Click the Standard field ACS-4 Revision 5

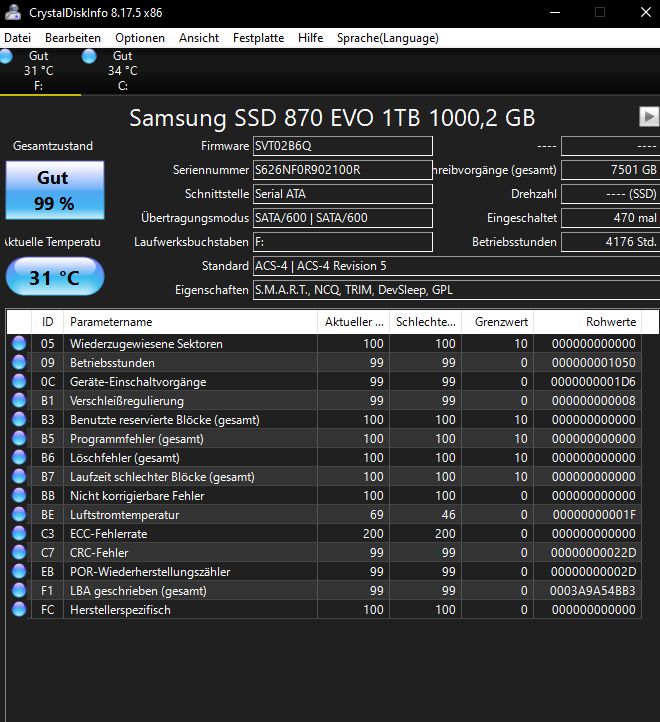[x=456, y=266]
